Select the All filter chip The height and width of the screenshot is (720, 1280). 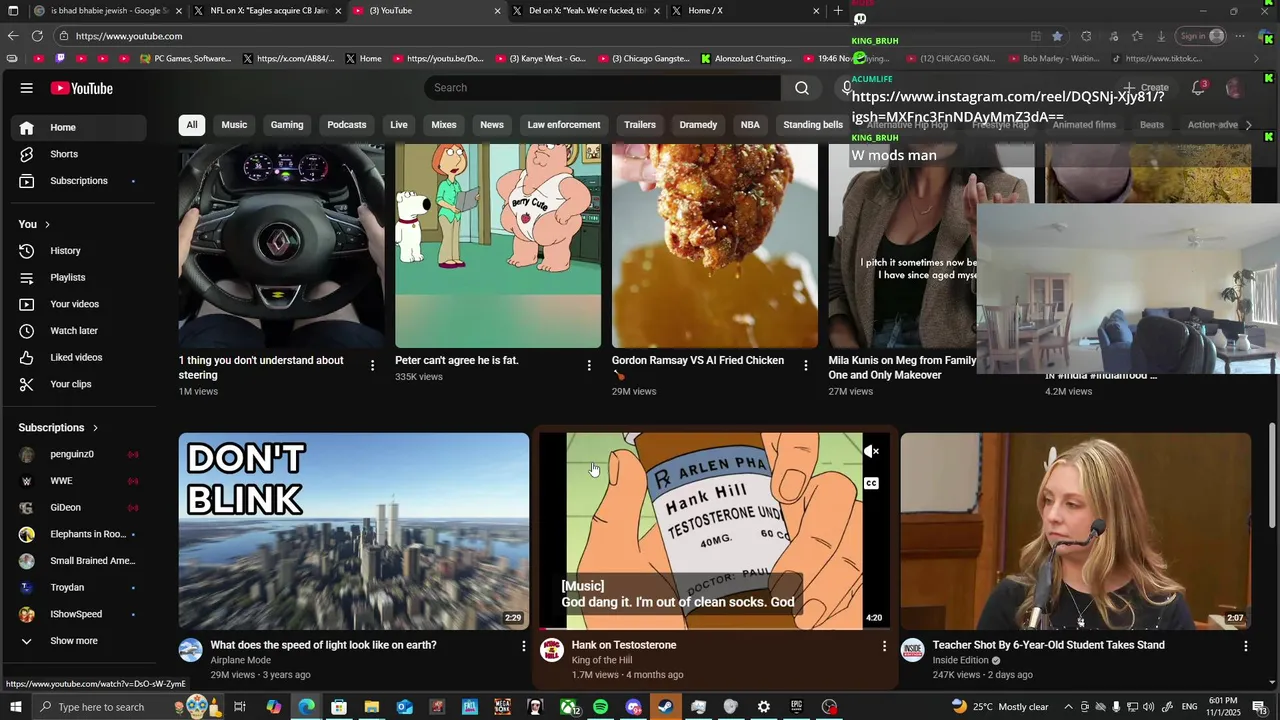point(191,125)
